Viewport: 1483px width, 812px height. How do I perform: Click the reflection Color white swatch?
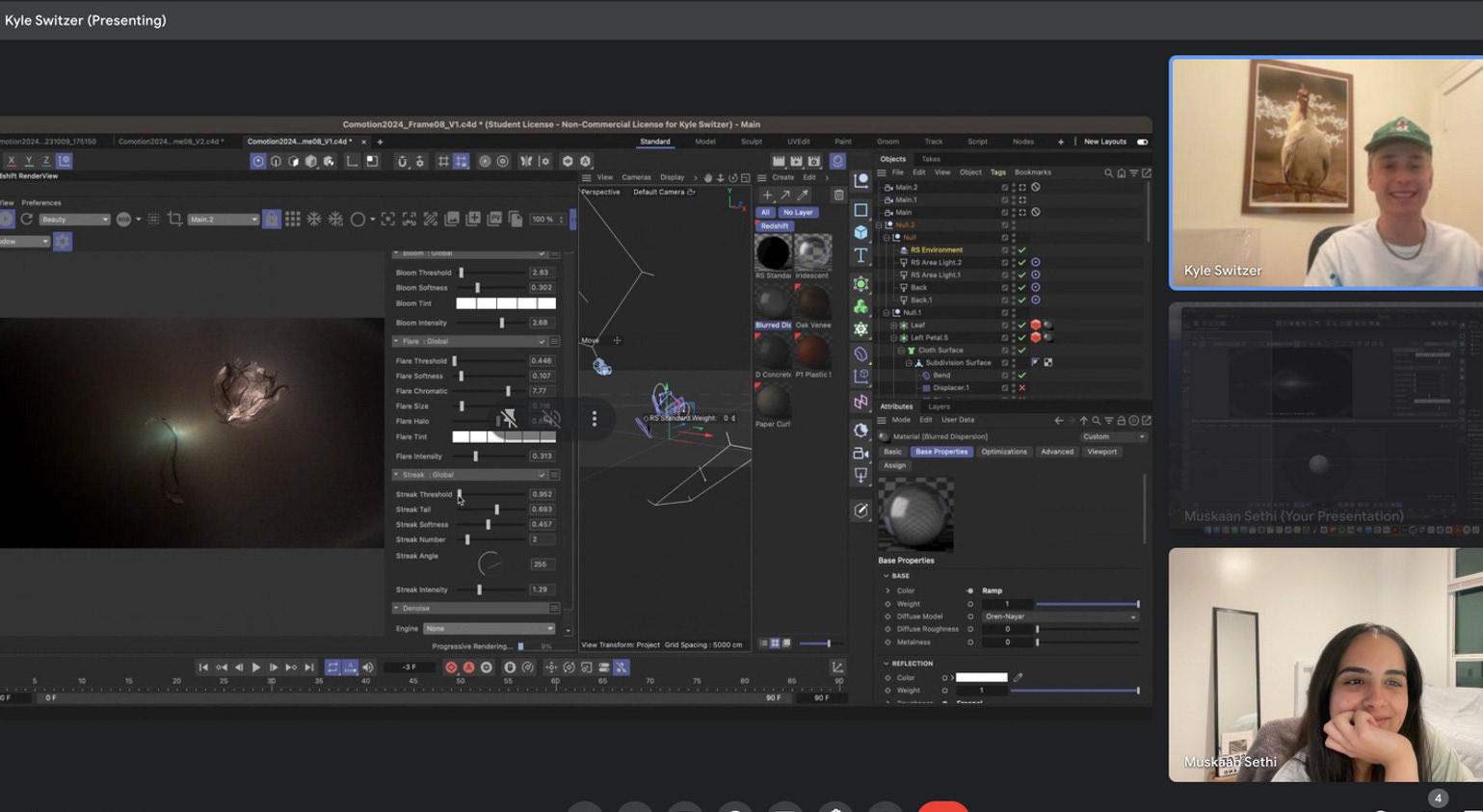pos(982,677)
